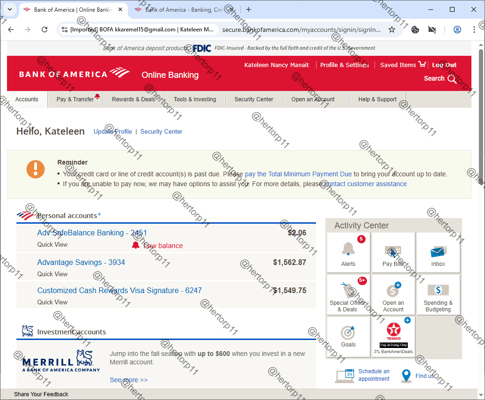
Task: Click contact customer assistance link
Action: coord(366,184)
